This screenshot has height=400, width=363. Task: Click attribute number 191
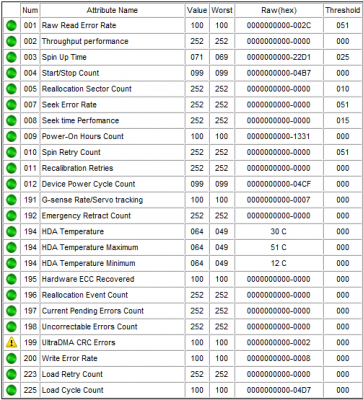point(30,200)
